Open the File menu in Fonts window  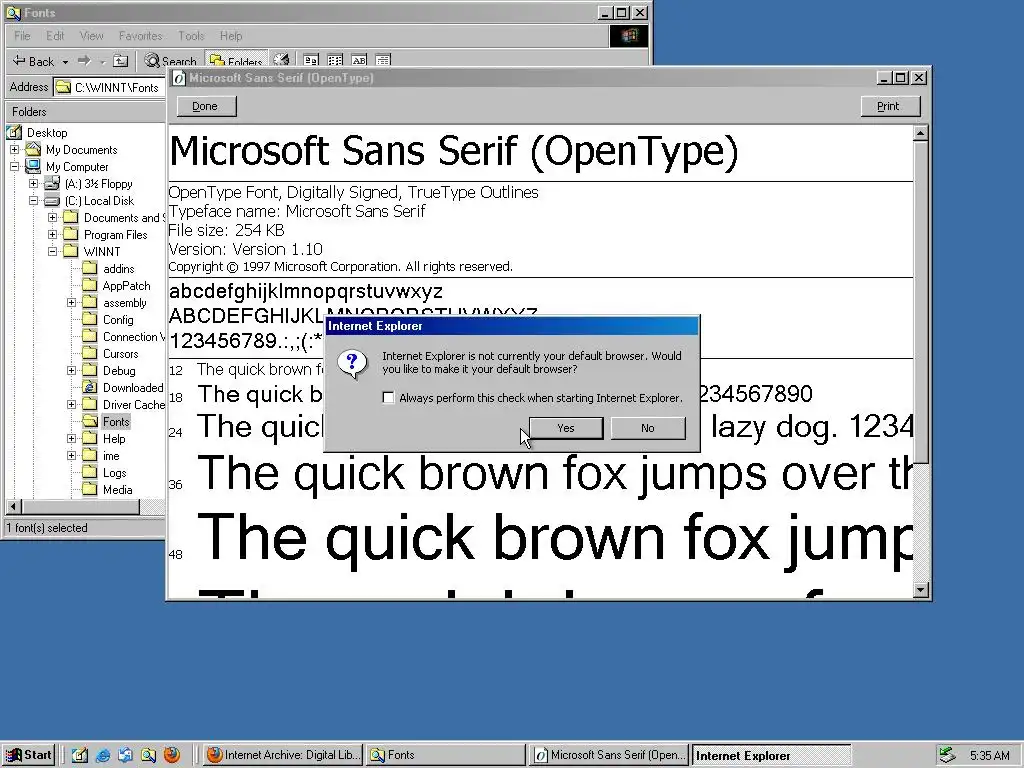coord(22,36)
